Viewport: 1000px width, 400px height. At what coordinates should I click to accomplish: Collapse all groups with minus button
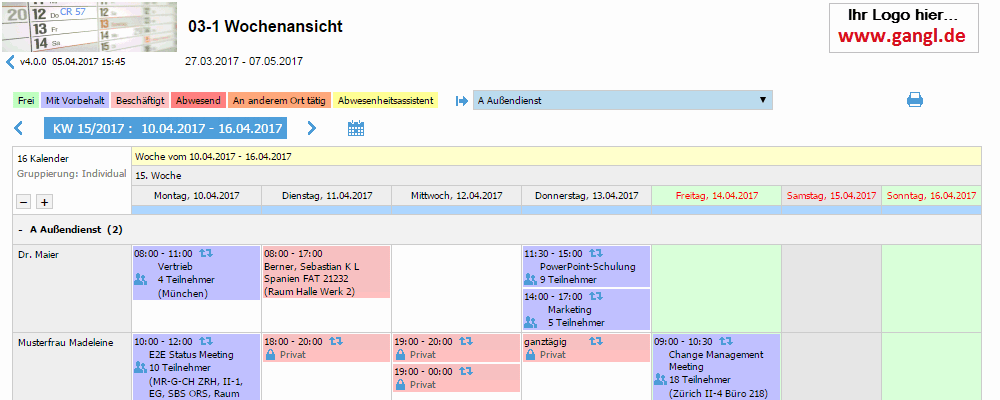tap(24, 201)
